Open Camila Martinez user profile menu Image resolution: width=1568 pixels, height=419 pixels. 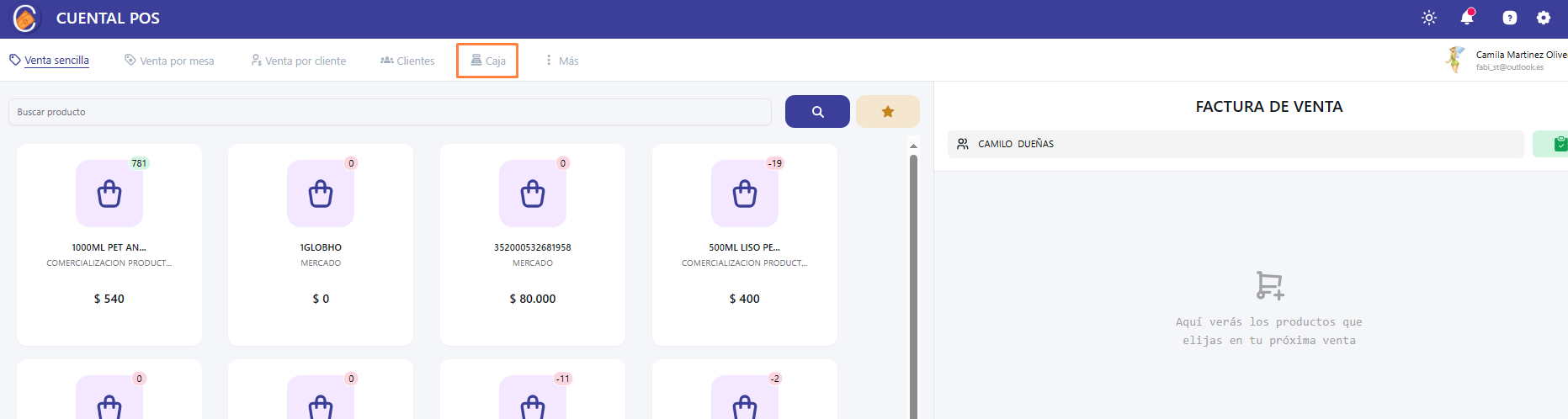click(1507, 60)
